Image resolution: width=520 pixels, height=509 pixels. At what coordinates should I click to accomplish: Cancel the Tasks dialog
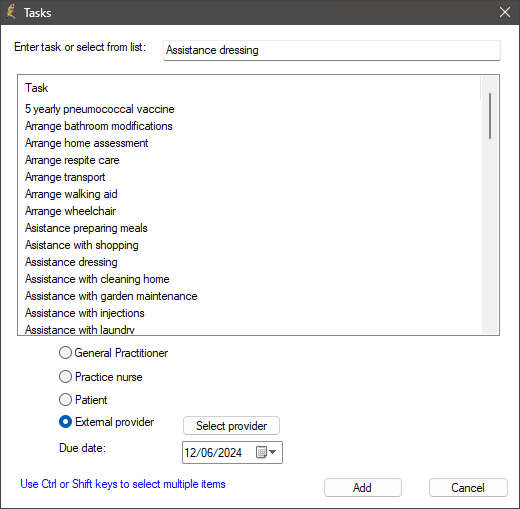pyautogui.click(x=468, y=488)
